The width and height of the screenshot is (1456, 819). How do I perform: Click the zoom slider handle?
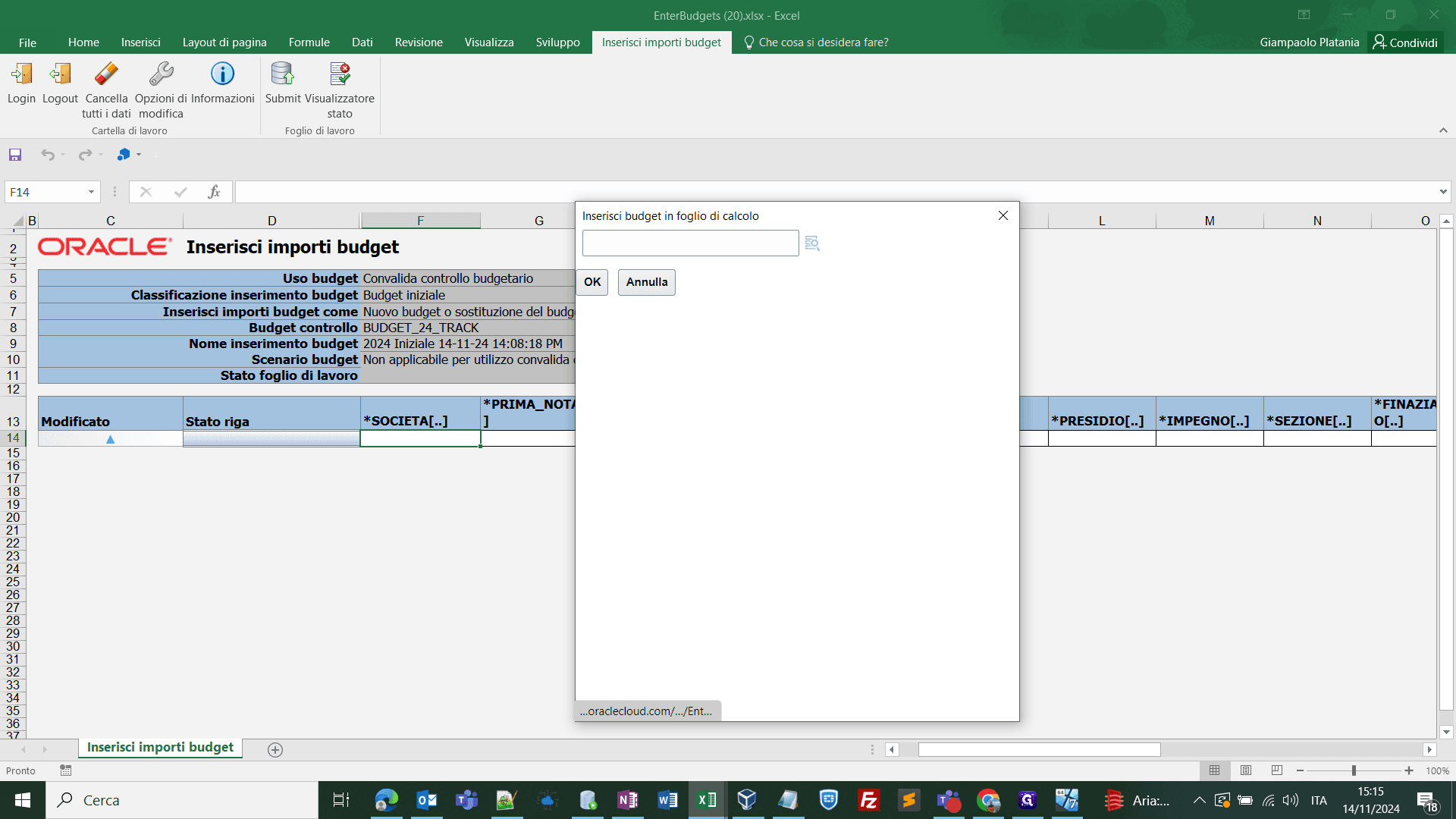1354,770
